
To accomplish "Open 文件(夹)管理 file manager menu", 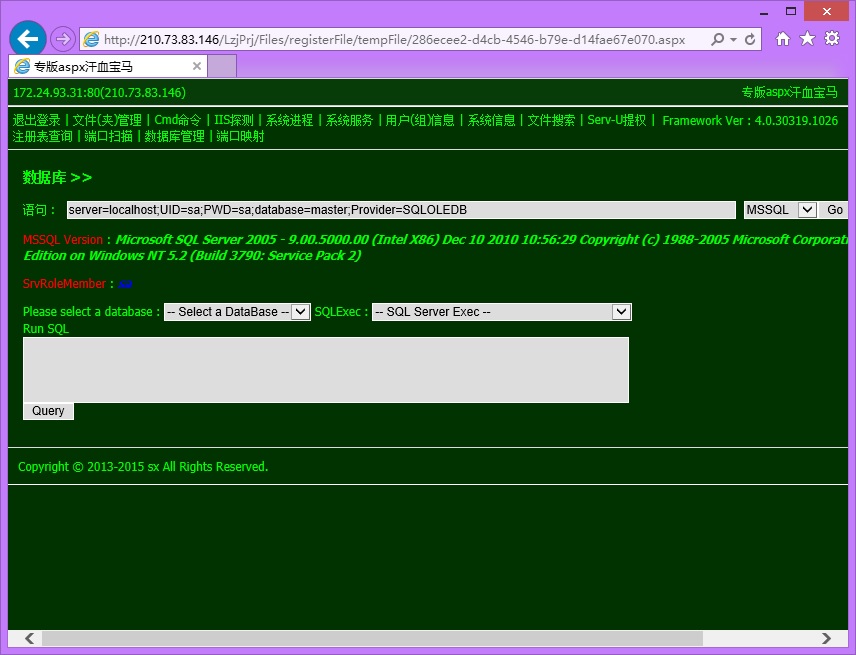I will pos(107,120).
